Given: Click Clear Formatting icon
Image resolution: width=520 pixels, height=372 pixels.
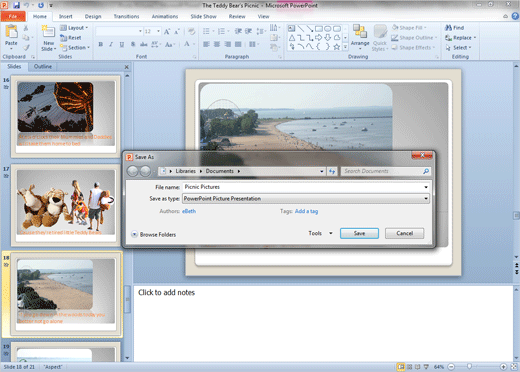Looking at the screenshot, I should point(191,32).
